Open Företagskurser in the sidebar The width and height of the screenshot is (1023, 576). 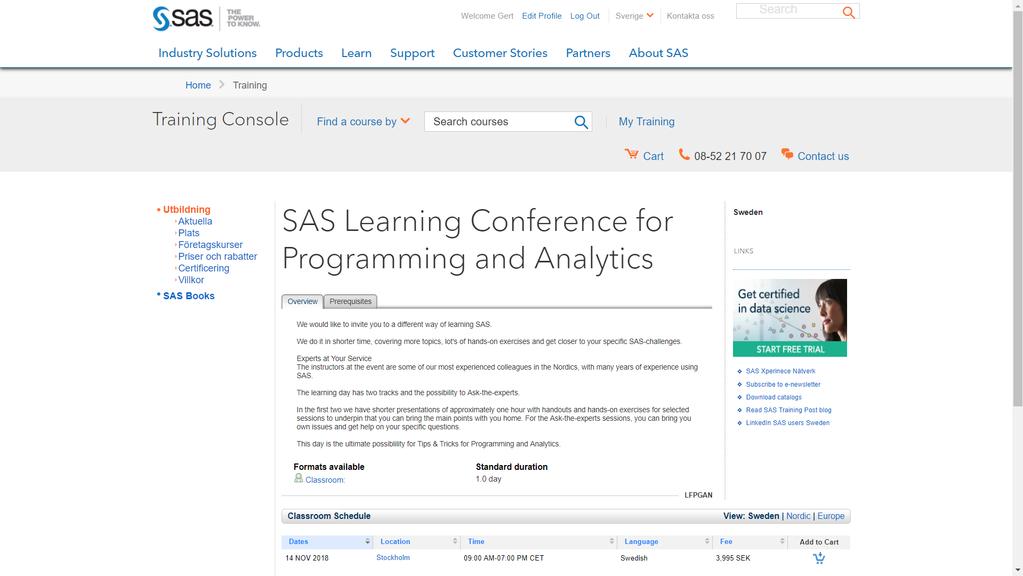pos(210,245)
